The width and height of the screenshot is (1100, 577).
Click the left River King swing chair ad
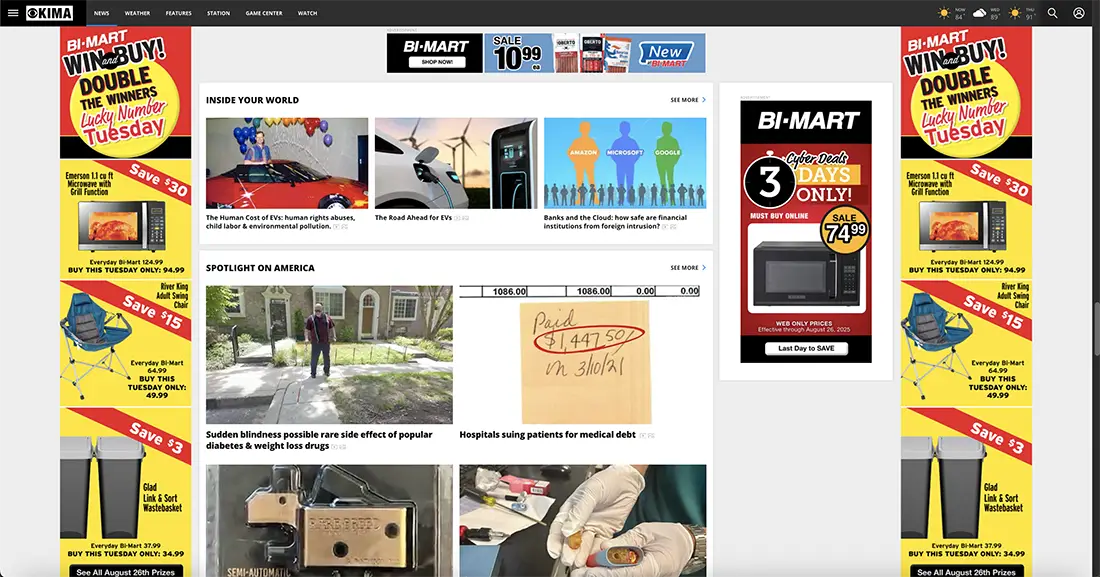point(126,343)
